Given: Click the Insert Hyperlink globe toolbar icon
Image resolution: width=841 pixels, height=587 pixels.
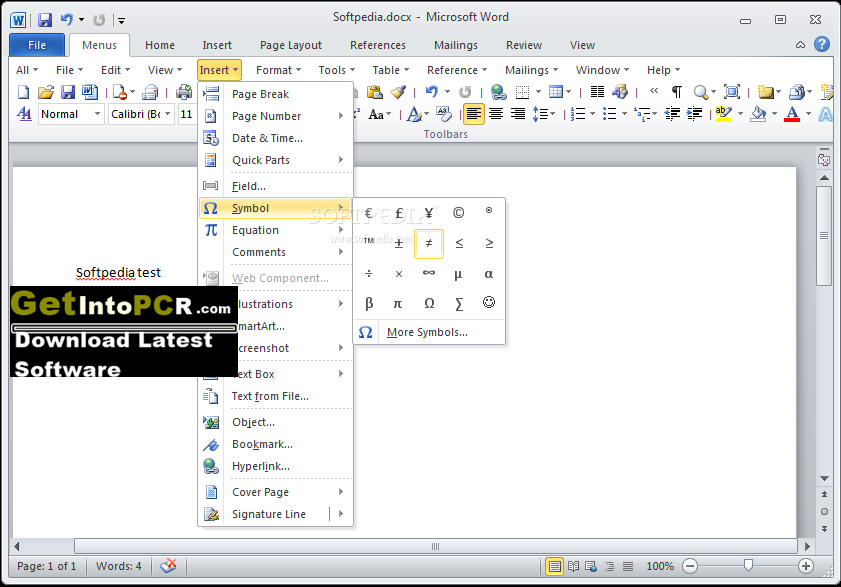Looking at the screenshot, I should [x=498, y=92].
